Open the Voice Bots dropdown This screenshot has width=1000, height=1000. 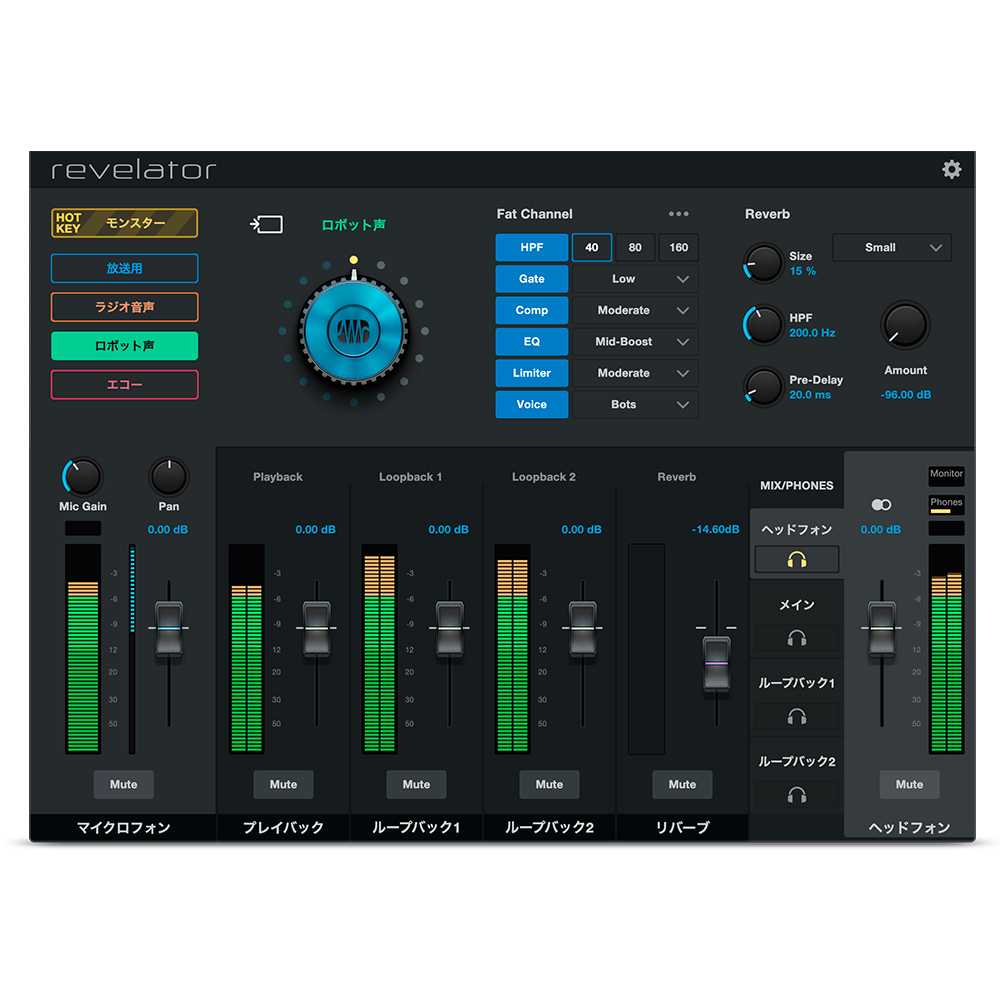pyautogui.click(x=635, y=404)
